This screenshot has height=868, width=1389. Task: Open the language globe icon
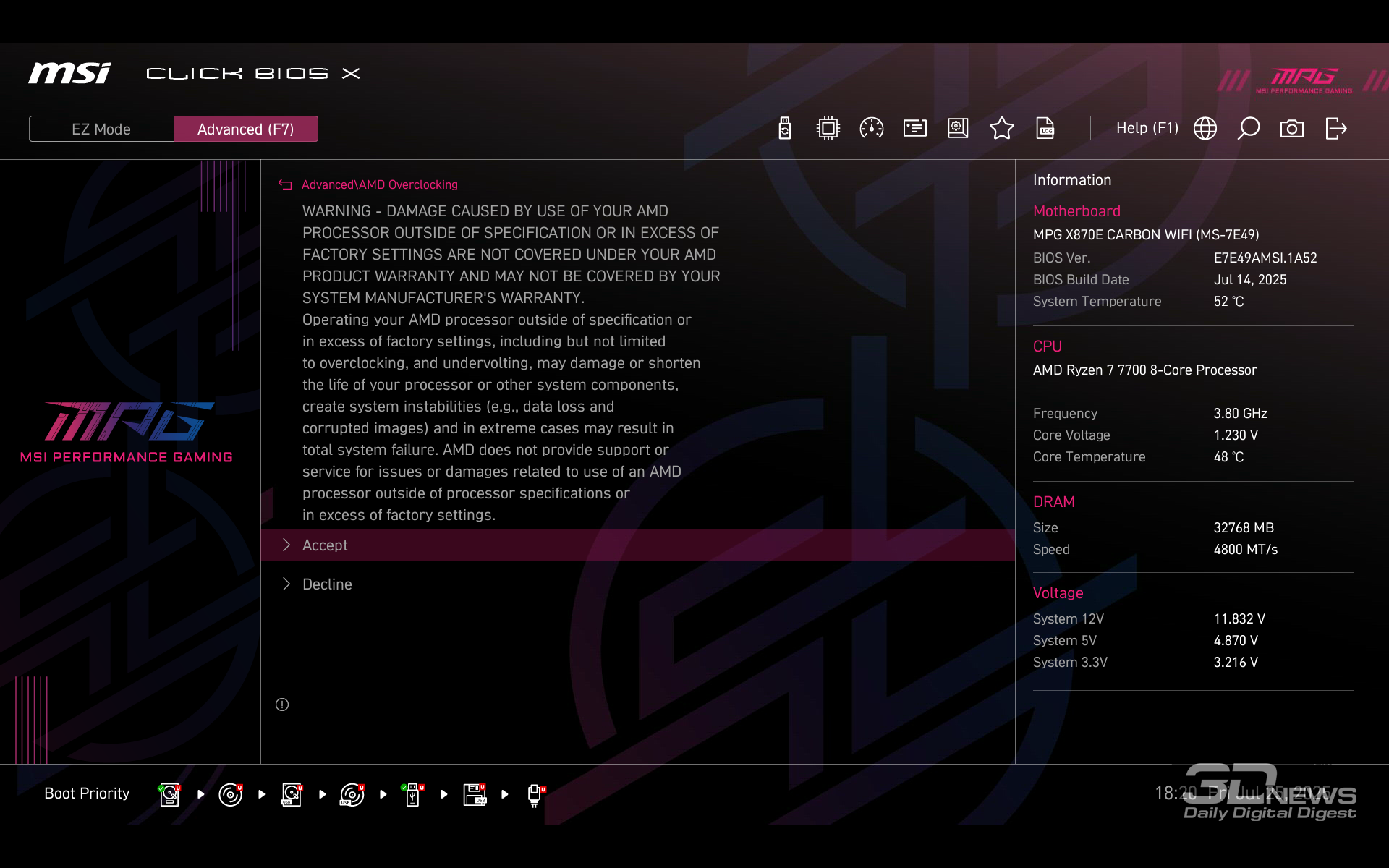point(1205,129)
